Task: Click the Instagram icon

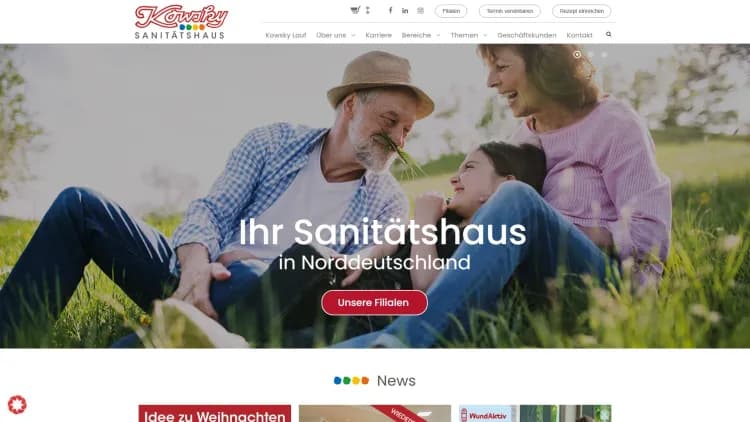Action: click(x=420, y=11)
